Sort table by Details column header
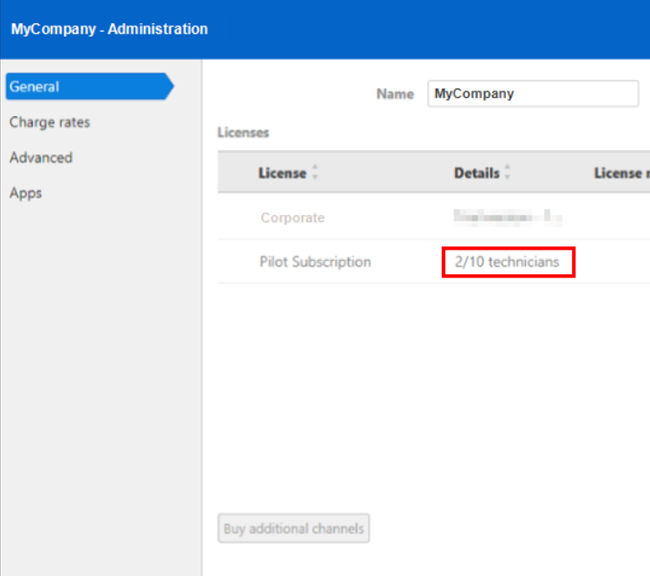This screenshot has height=576, width=650. 477,173
